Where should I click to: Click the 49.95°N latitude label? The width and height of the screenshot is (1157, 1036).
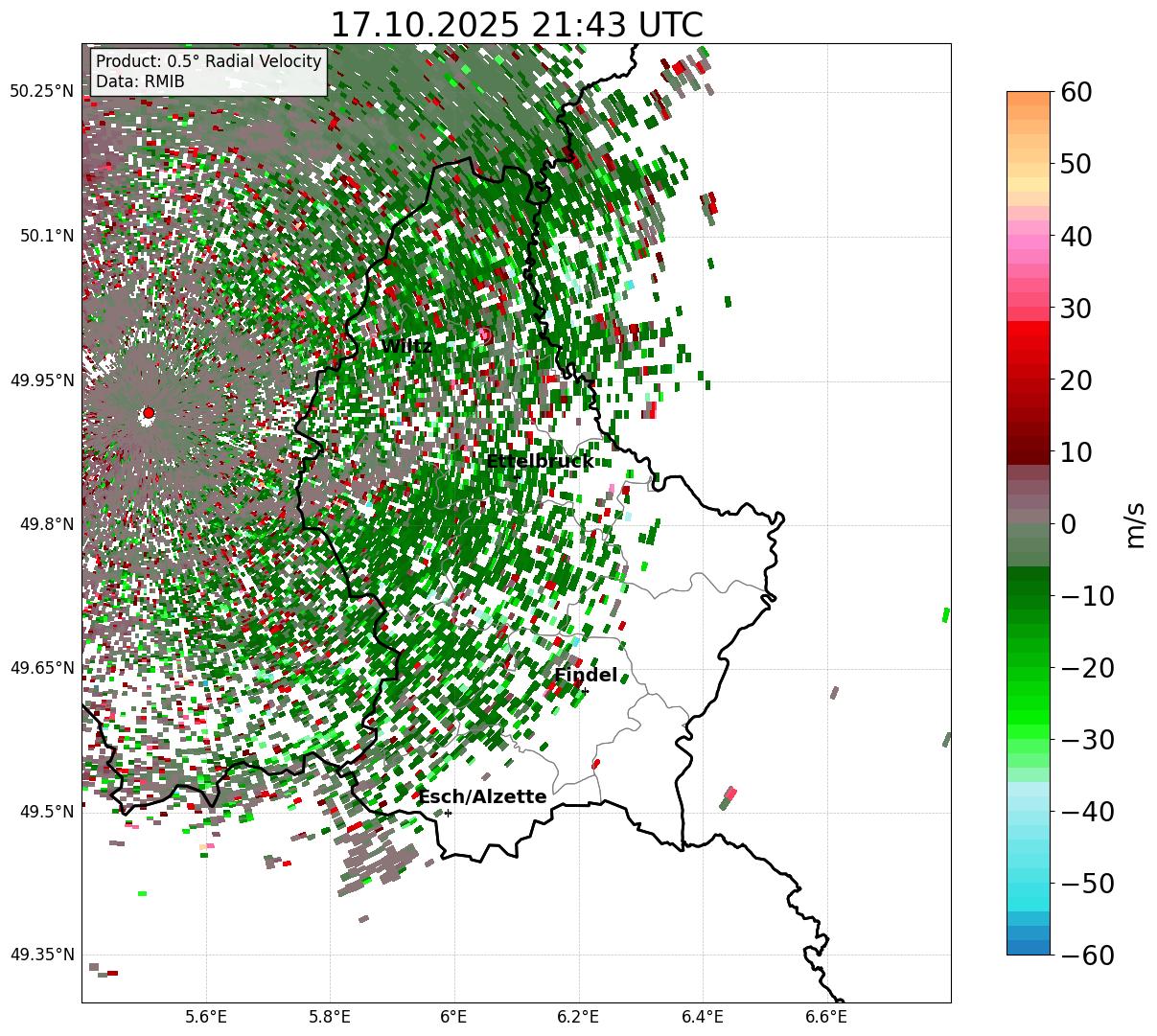pyautogui.click(x=41, y=380)
